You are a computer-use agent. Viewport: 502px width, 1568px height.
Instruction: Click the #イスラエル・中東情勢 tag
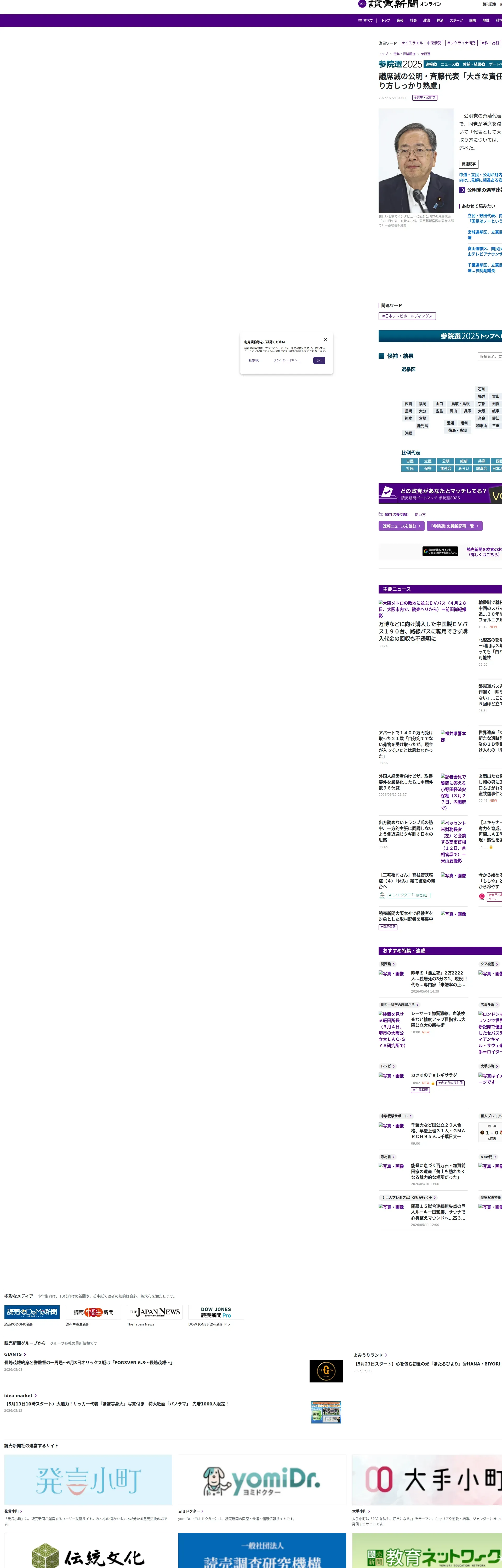pos(421,43)
